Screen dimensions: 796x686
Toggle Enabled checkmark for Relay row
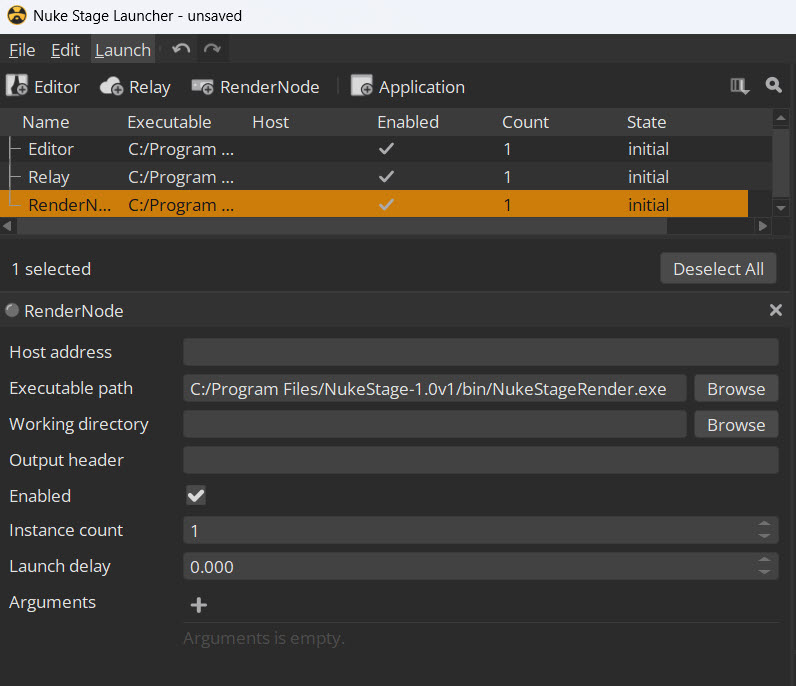(x=386, y=177)
